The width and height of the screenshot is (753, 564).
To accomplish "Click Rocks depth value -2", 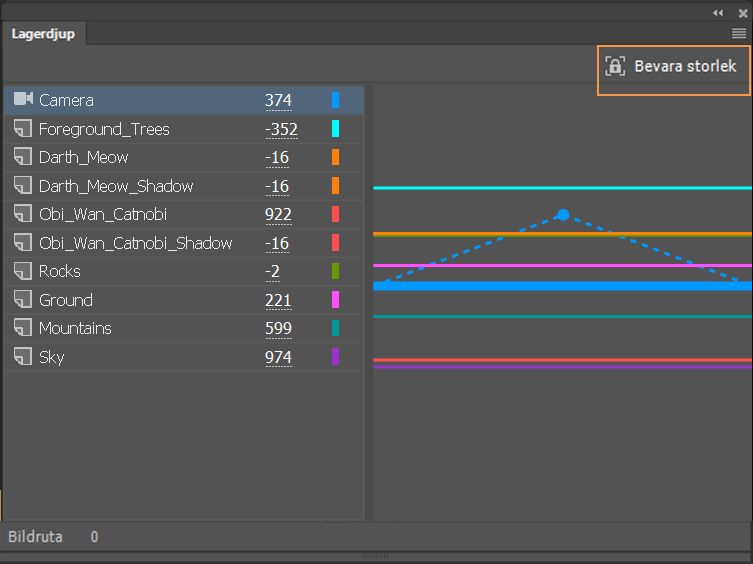I will [272, 271].
